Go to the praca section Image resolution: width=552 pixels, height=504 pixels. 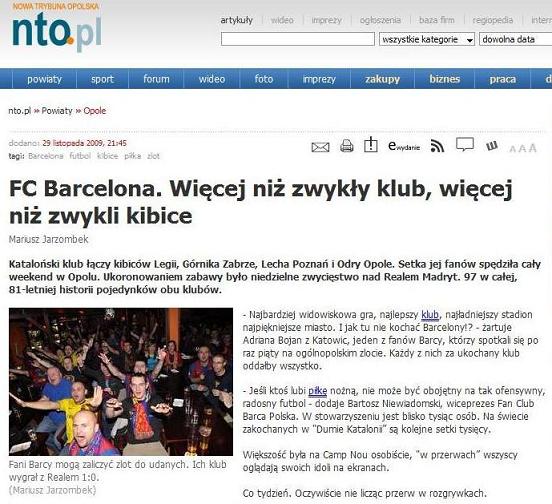pos(502,79)
